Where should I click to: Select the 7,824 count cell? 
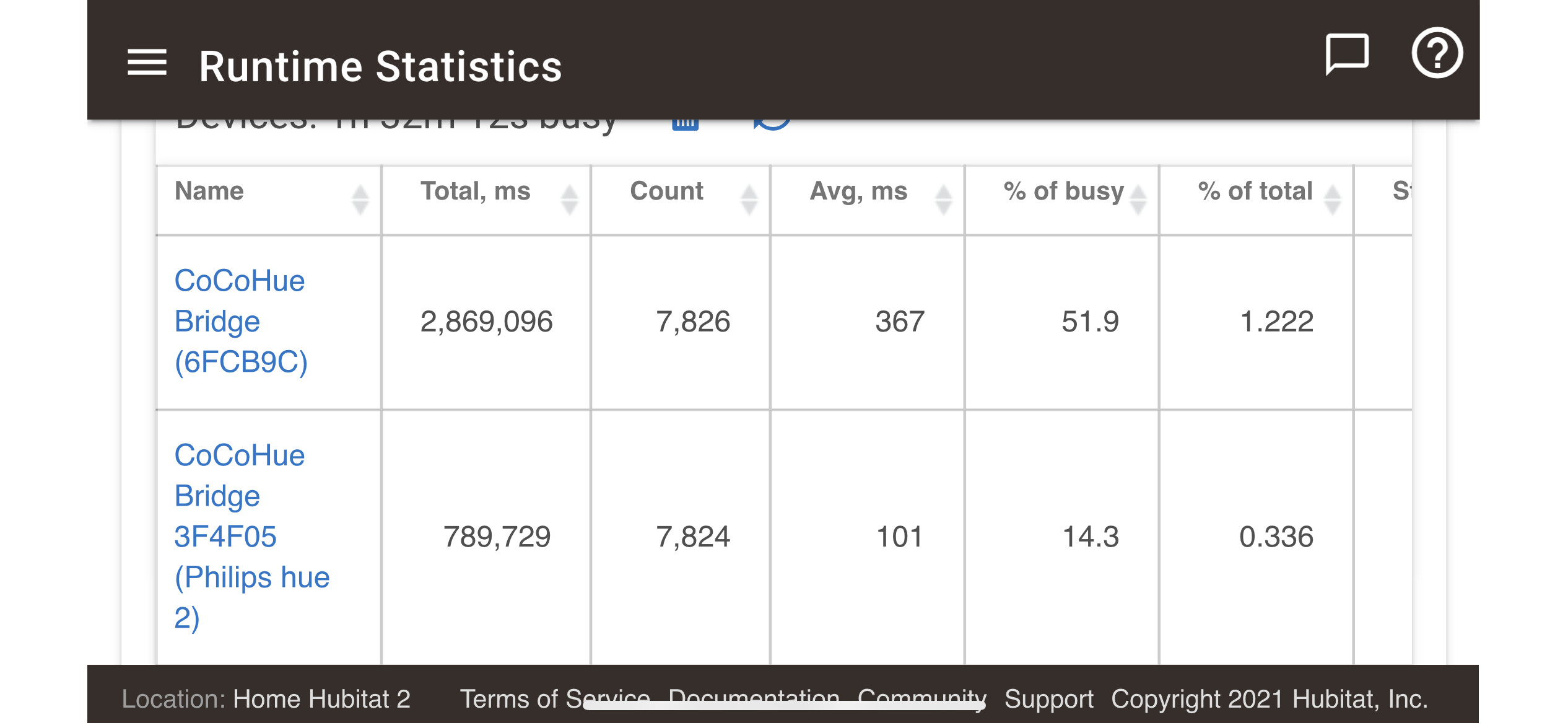coord(681,537)
